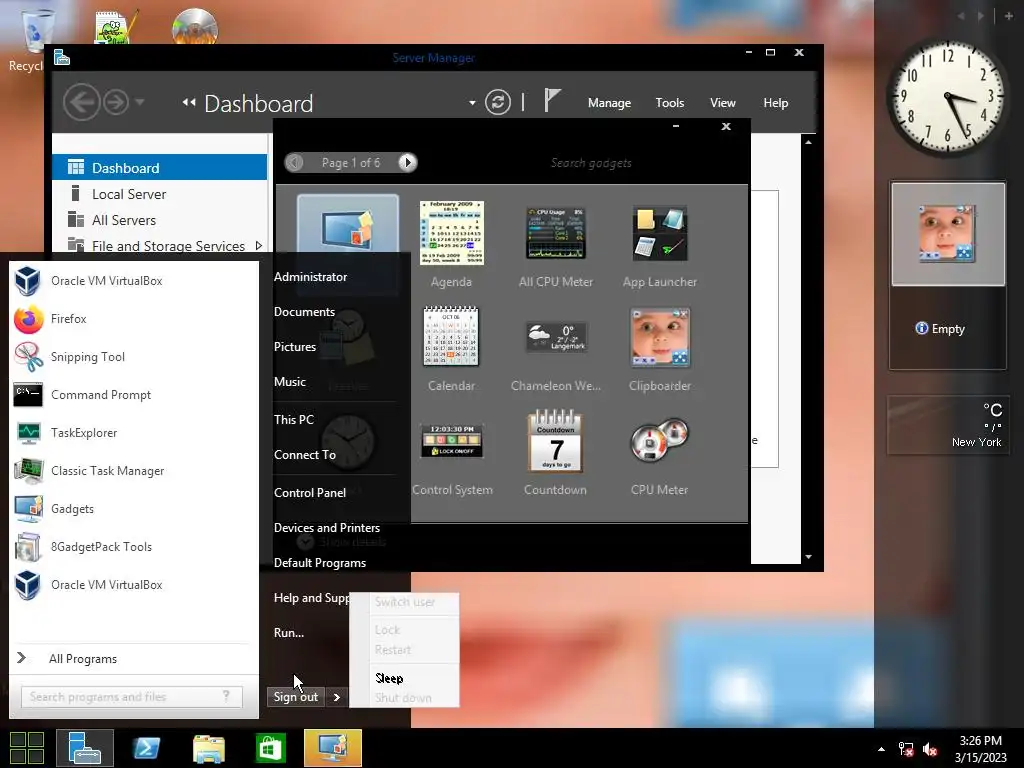
Task: Click the muted volume tray icon
Action: pyautogui.click(x=931, y=750)
